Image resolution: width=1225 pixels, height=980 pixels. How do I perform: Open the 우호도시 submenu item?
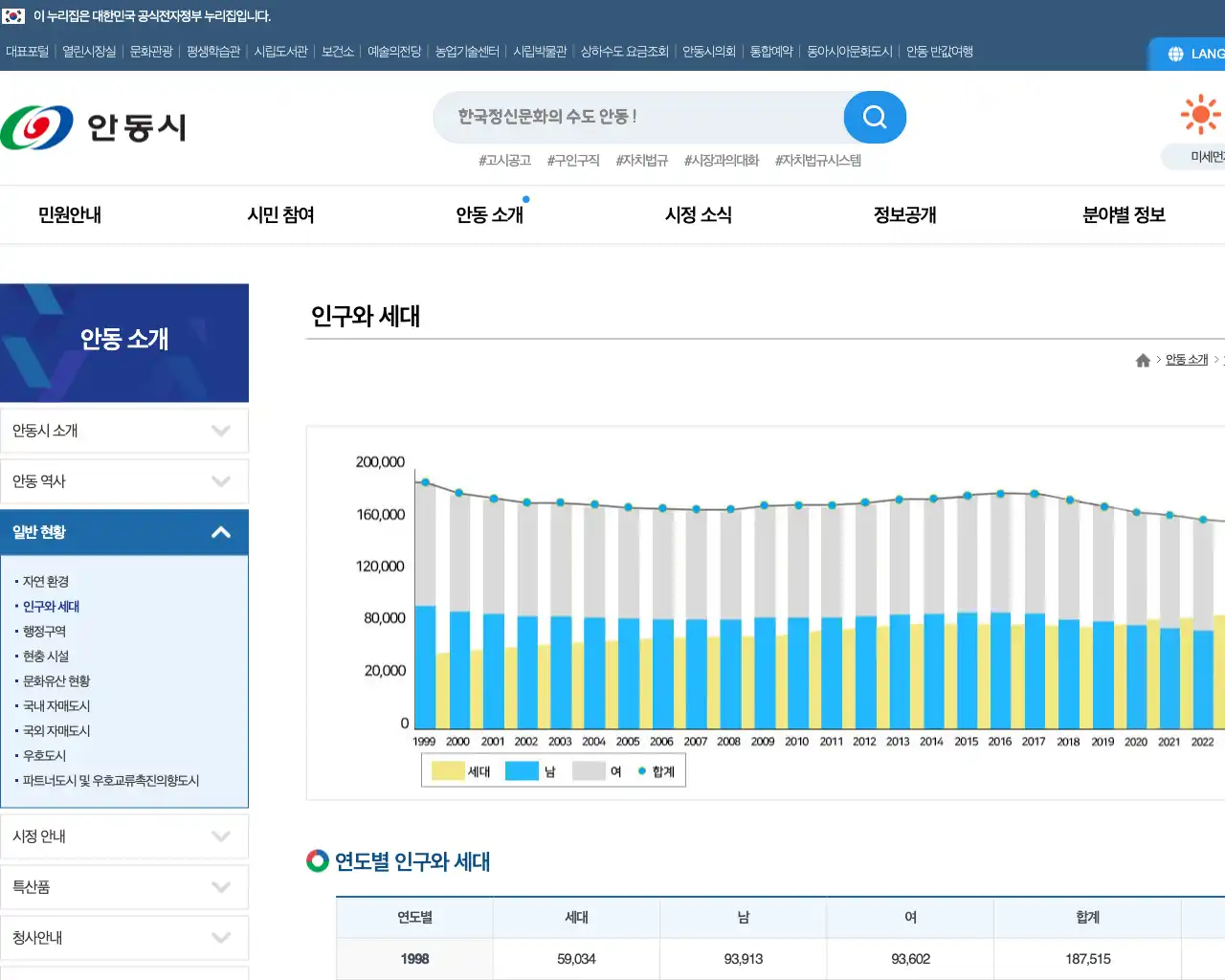(x=45, y=756)
